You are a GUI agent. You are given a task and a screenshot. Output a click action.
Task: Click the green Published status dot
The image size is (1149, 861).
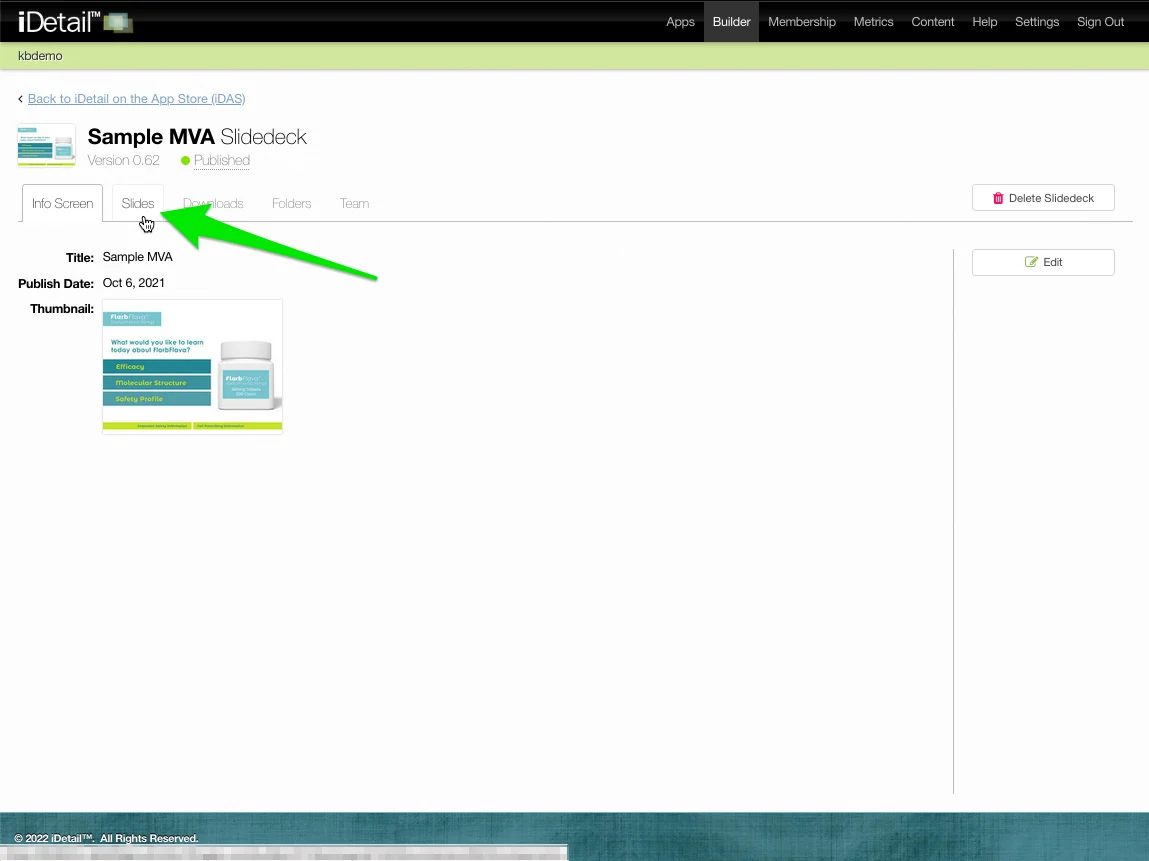tap(185, 160)
